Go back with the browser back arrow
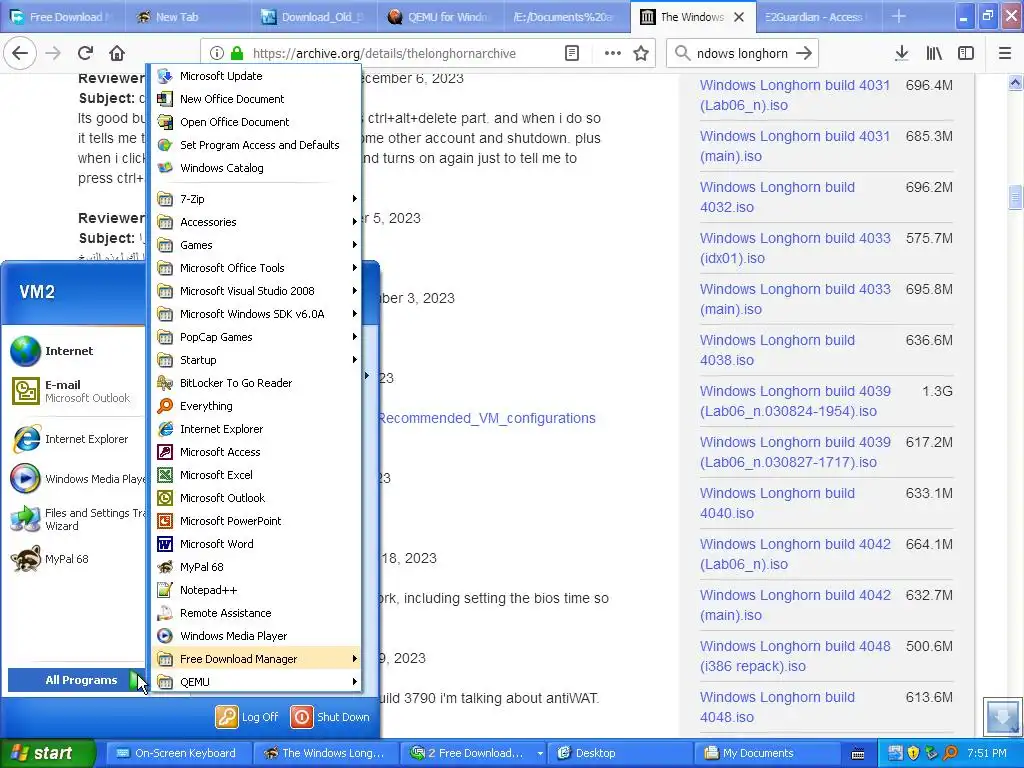 click(20, 53)
